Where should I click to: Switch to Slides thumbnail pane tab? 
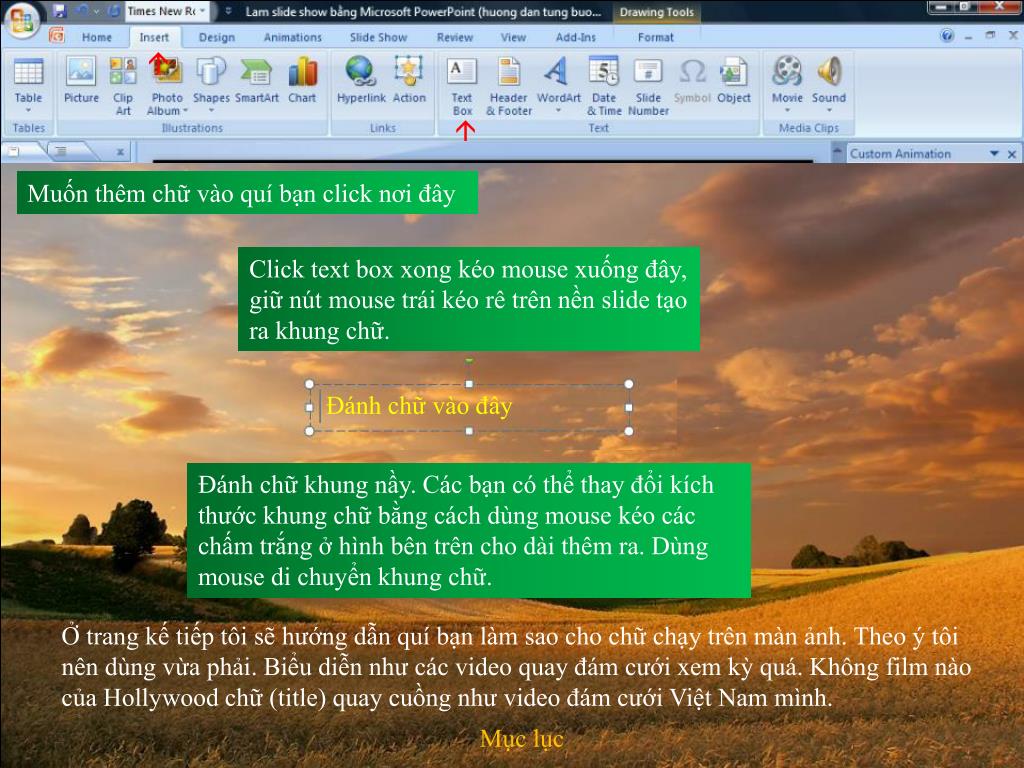[14, 152]
